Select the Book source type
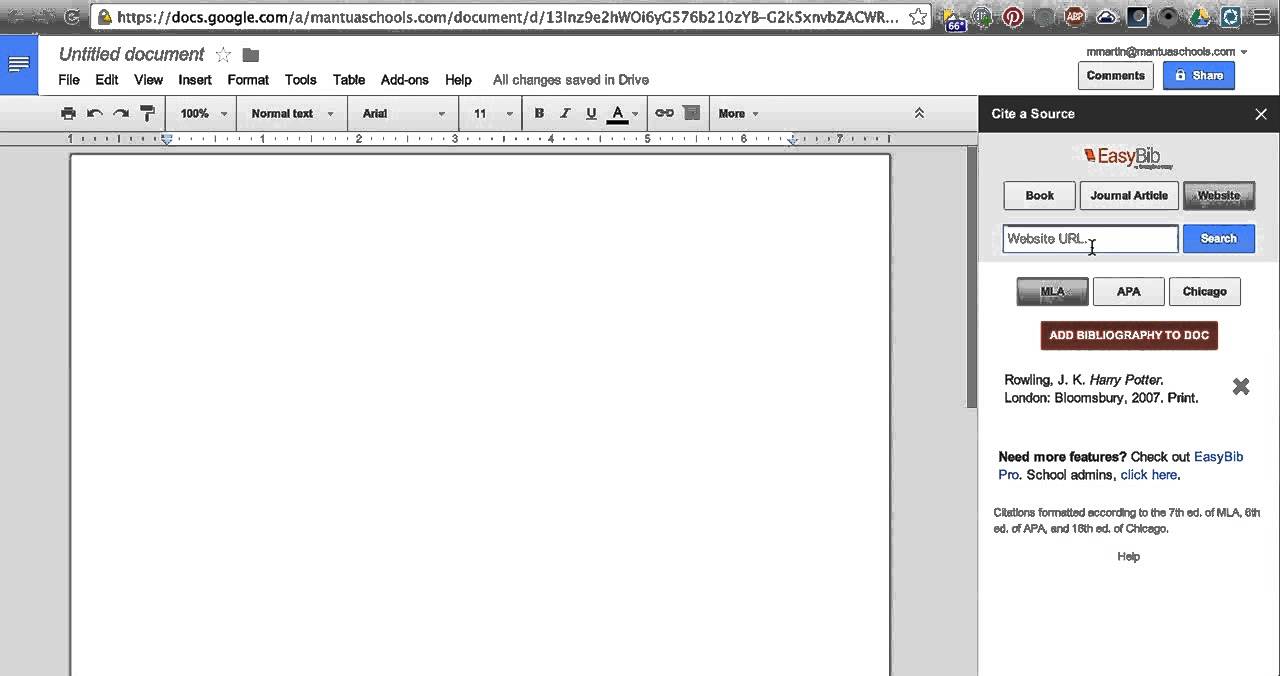This screenshot has width=1280, height=676. coord(1039,196)
